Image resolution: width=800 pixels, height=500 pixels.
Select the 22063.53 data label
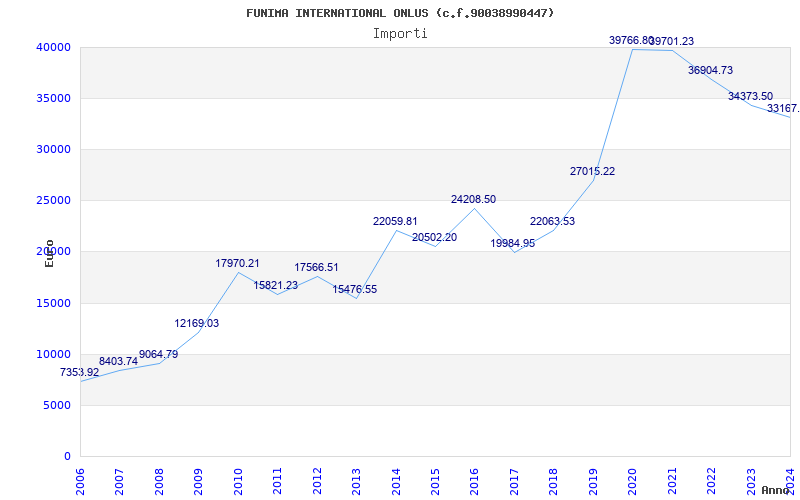click(x=553, y=221)
